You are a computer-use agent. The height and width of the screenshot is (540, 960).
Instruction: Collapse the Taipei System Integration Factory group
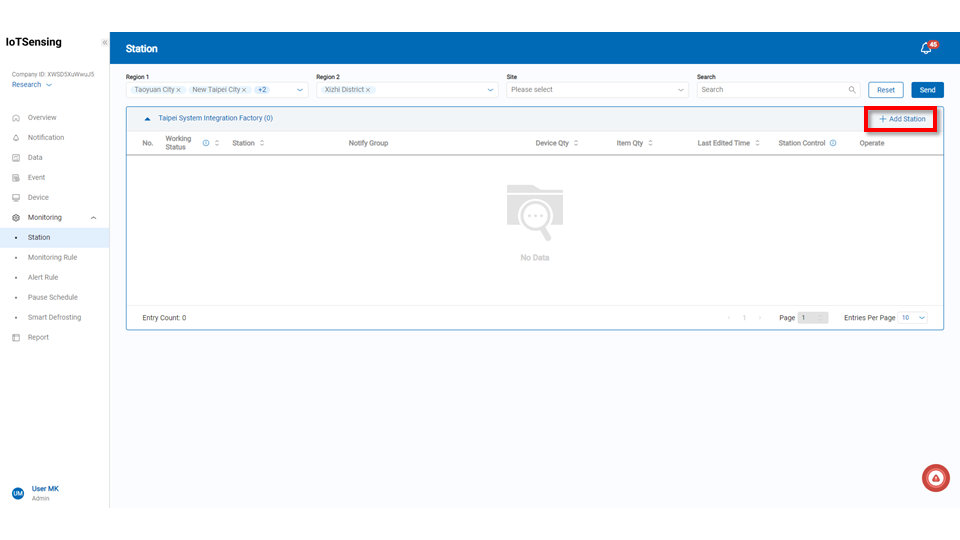point(148,118)
